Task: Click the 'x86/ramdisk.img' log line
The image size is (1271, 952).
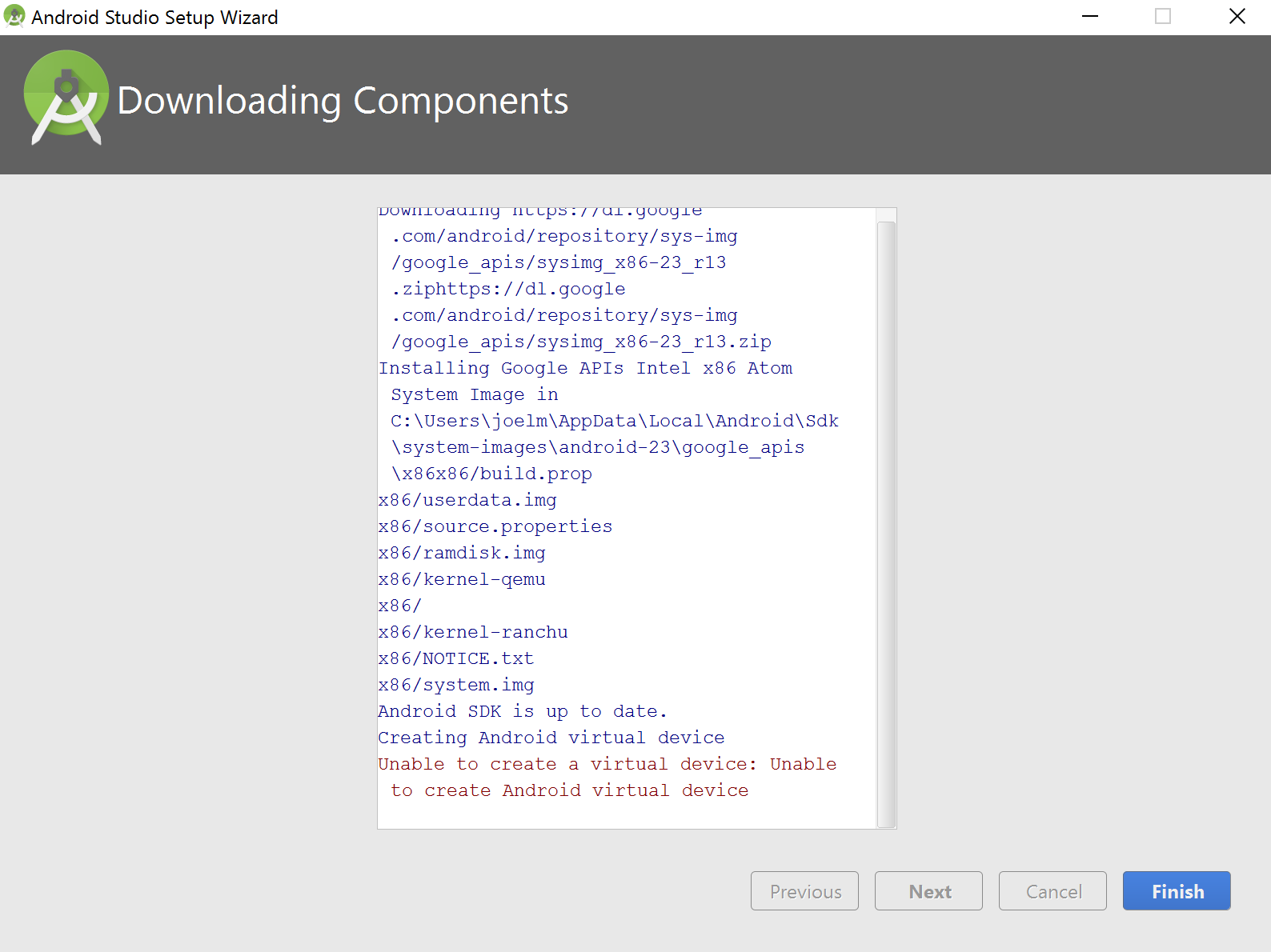Action: 462,553
